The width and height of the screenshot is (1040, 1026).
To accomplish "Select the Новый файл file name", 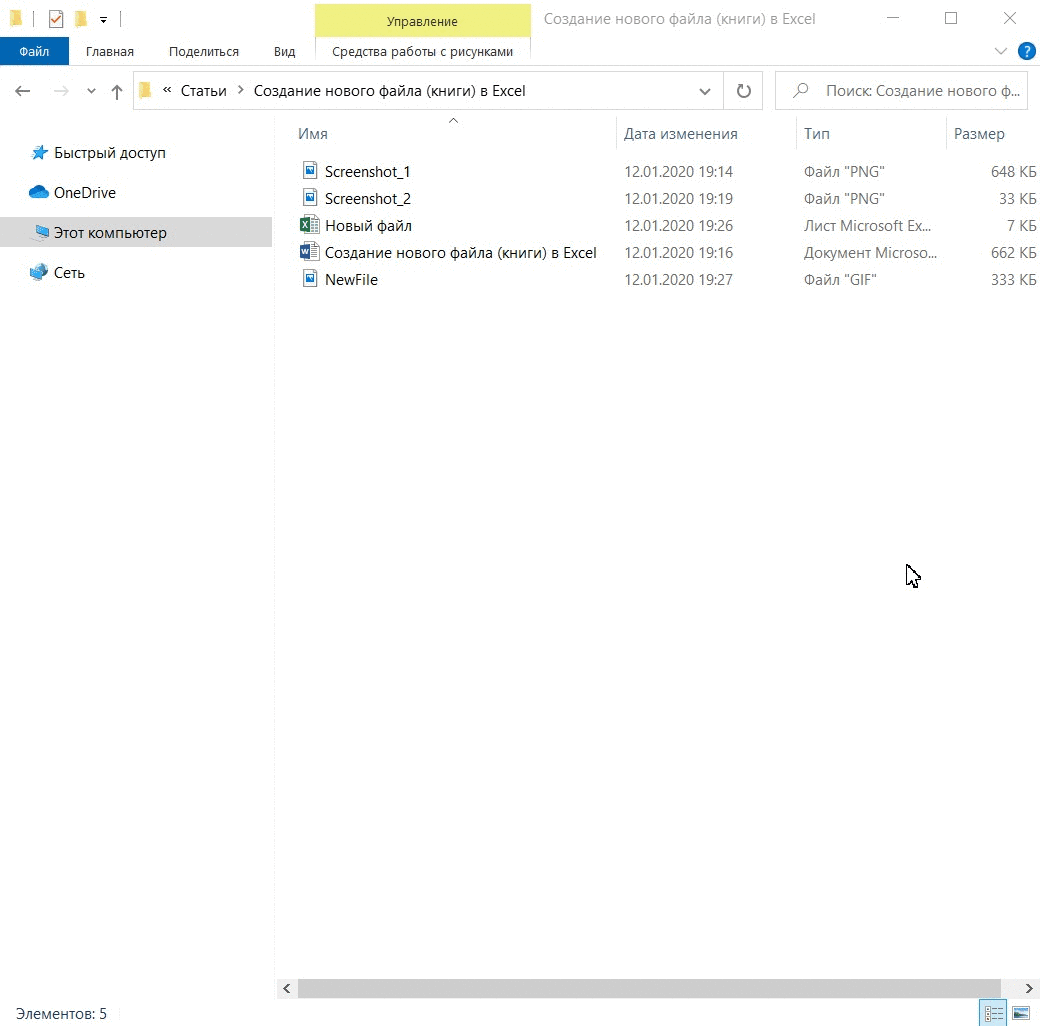I will [x=368, y=225].
